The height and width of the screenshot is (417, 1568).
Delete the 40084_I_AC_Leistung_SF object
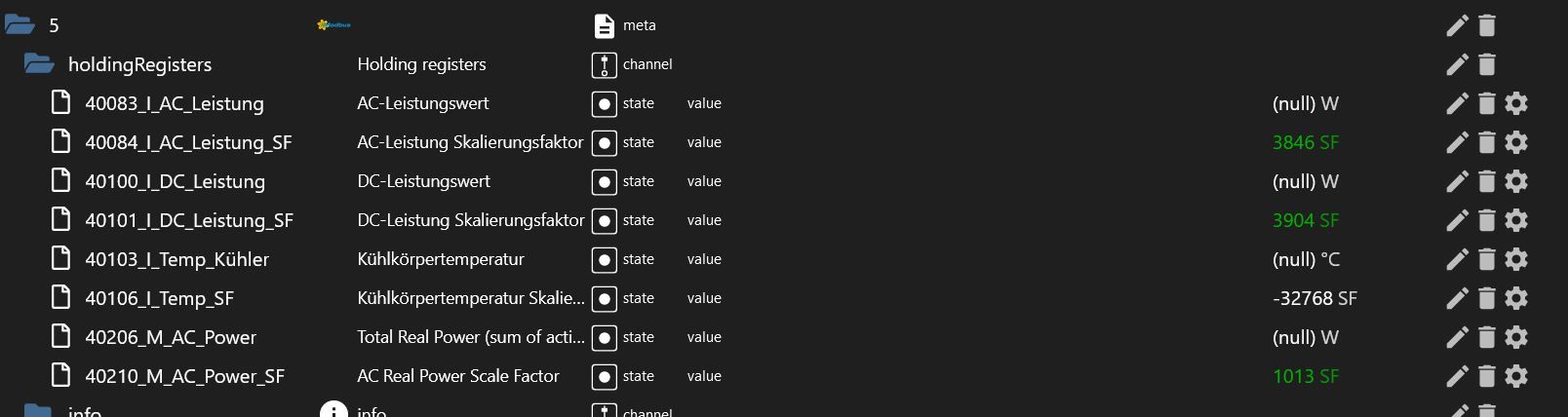coord(1486,142)
